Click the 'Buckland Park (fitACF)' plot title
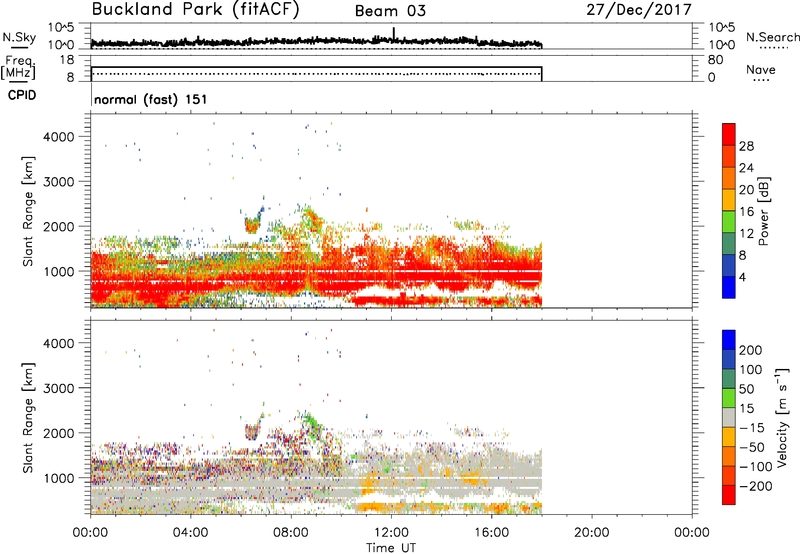The image size is (800, 554). coord(195,9)
